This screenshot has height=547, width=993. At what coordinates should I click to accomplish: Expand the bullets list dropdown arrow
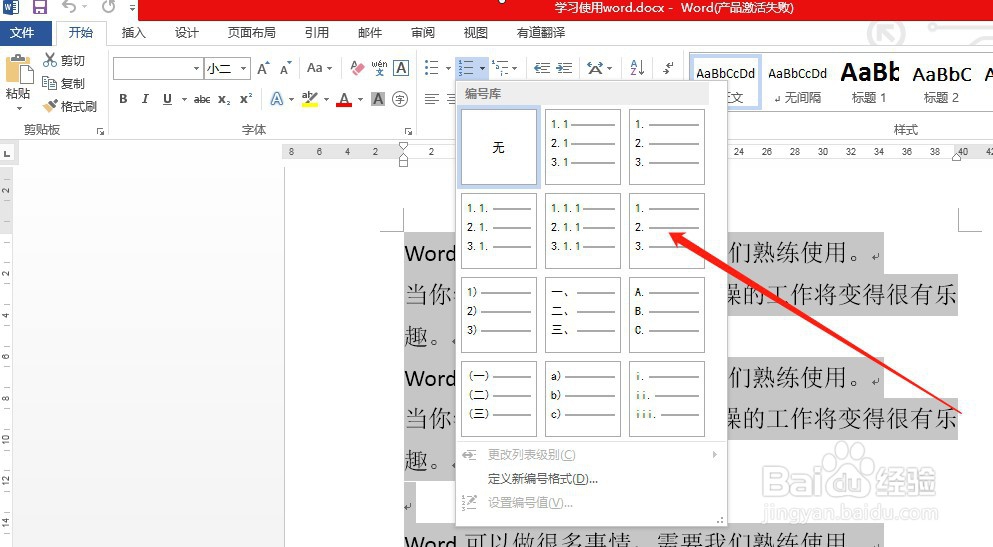tap(448, 68)
